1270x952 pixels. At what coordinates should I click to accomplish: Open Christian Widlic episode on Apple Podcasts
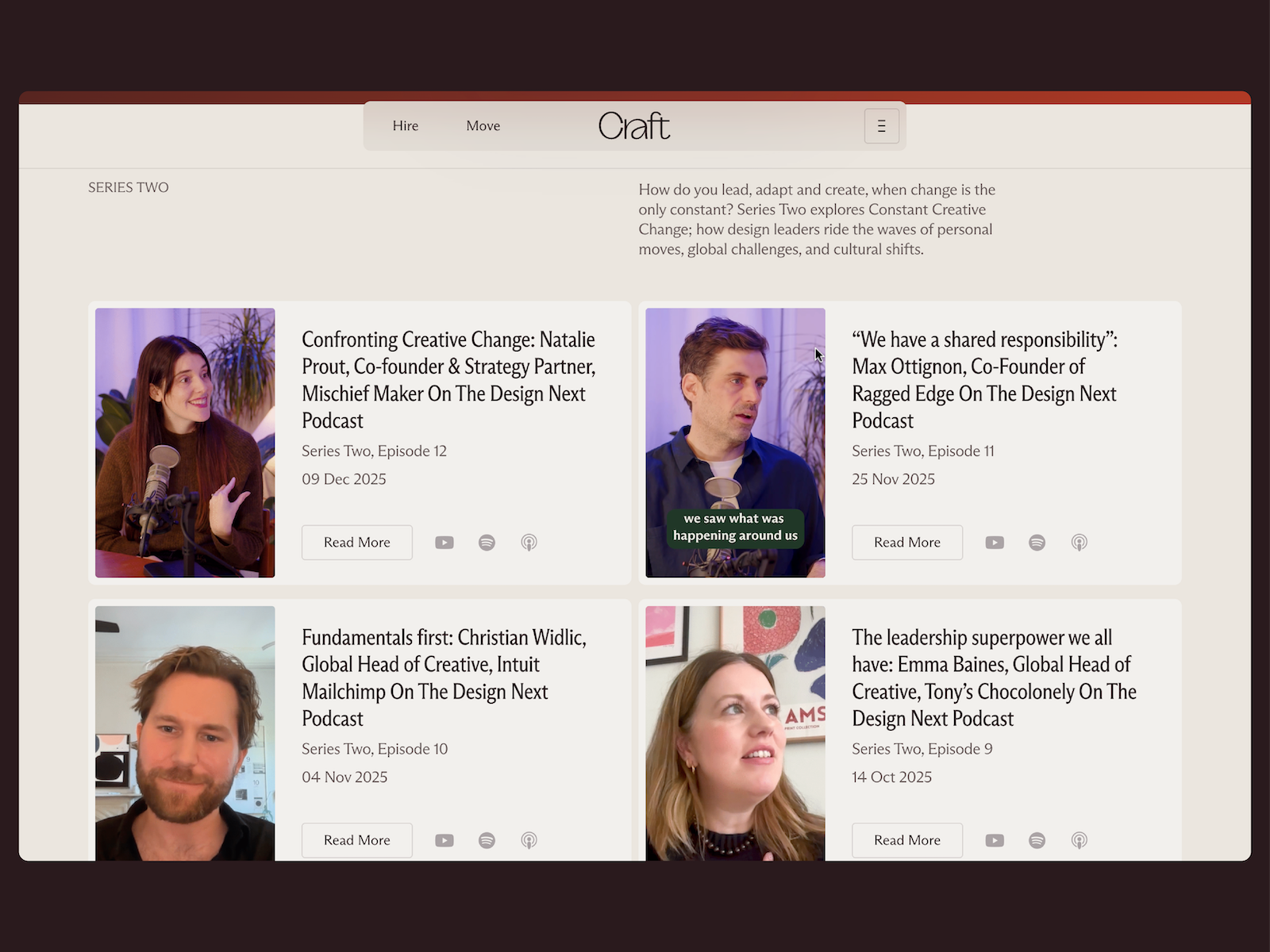coord(529,839)
